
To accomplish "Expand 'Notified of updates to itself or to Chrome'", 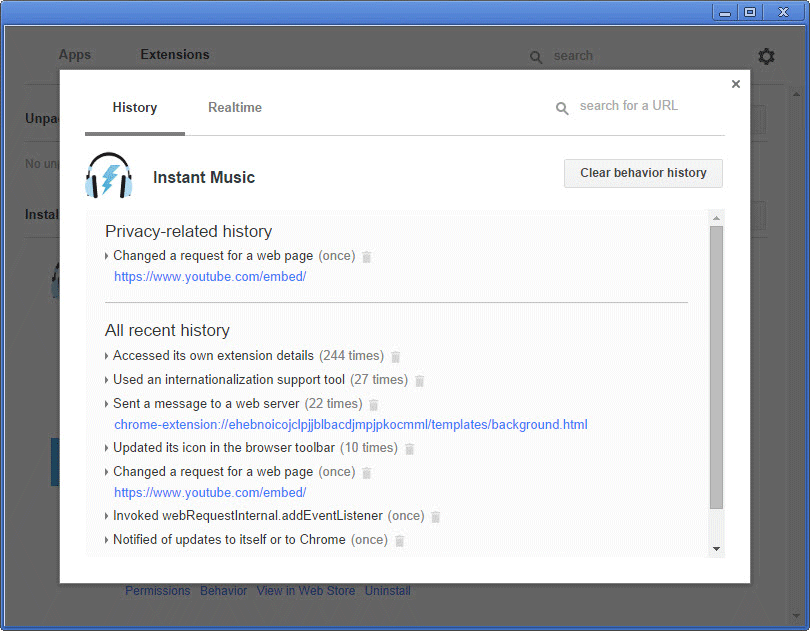I will point(106,540).
